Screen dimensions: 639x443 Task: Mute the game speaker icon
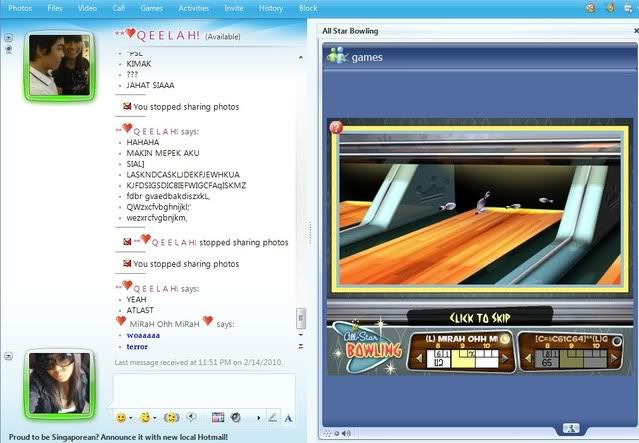346,433
